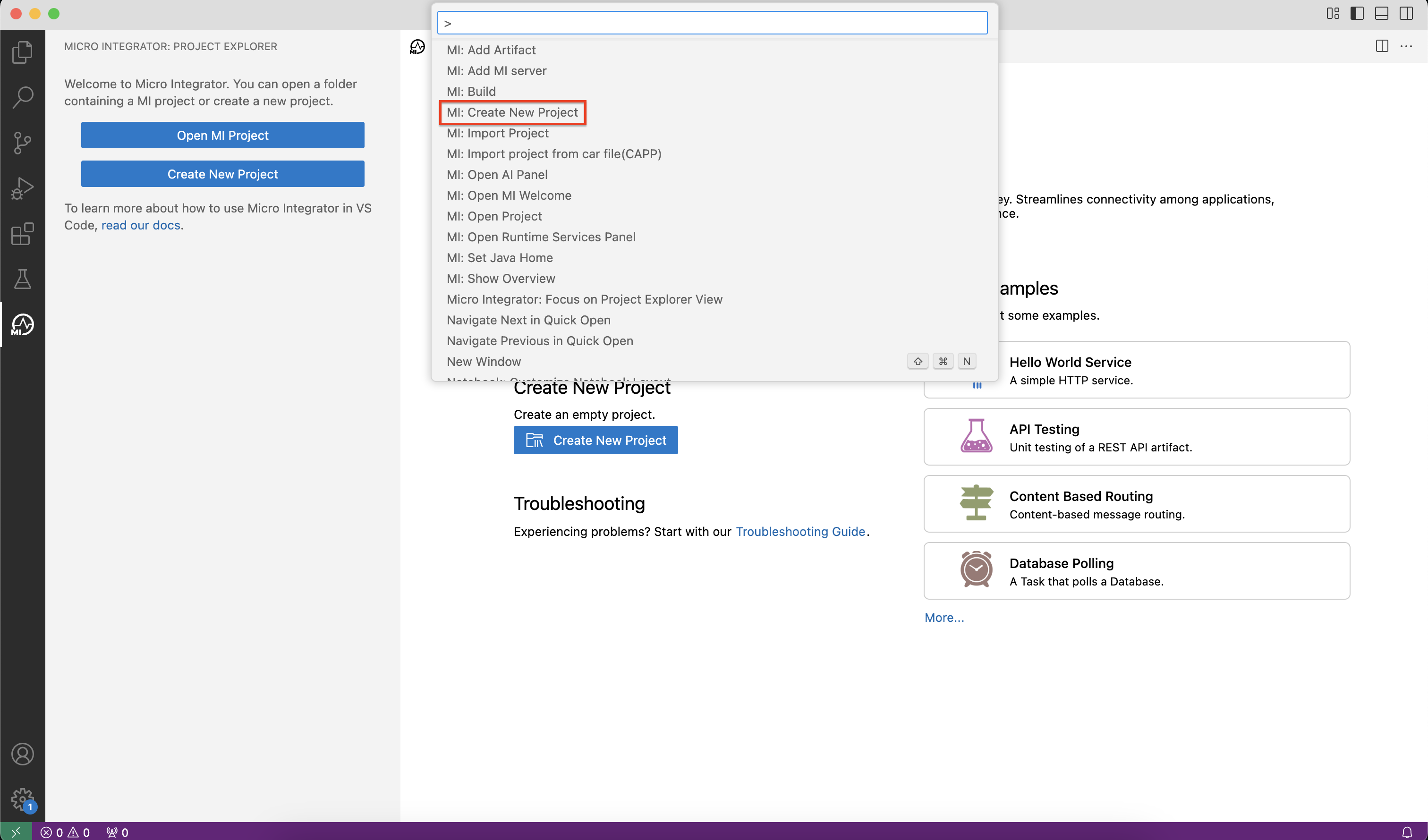Select MI: Open AI Panel command
Image resolution: width=1428 pixels, height=840 pixels.
click(x=497, y=175)
